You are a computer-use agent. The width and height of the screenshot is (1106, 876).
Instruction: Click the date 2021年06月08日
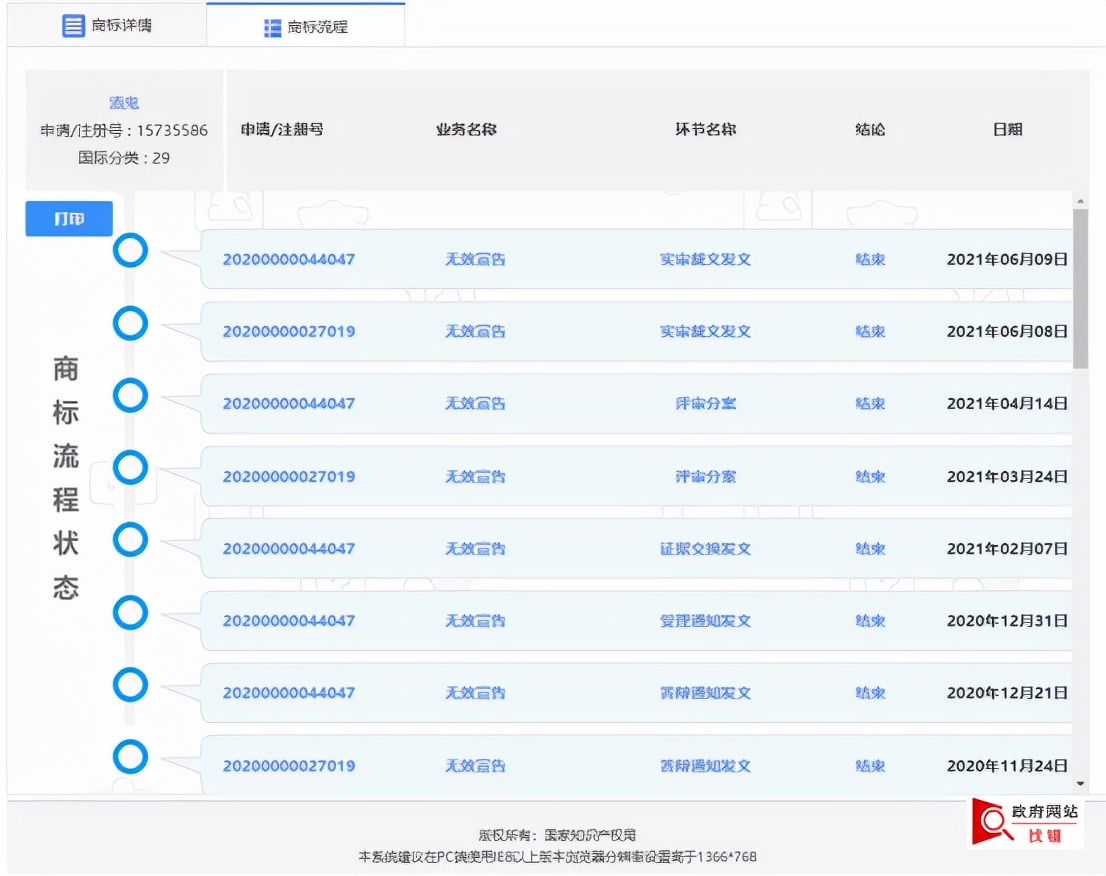pyautogui.click(x=1007, y=331)
